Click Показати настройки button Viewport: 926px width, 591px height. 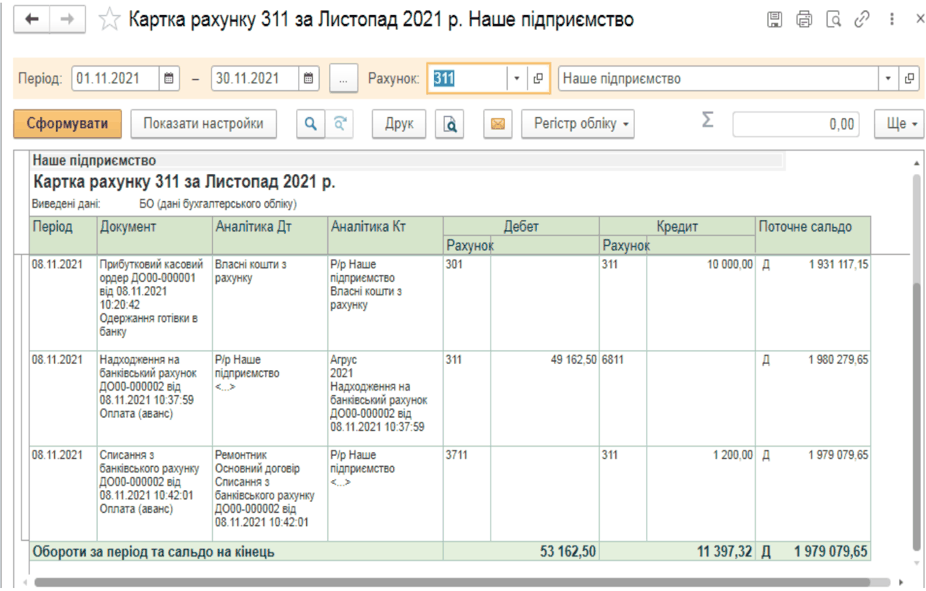tap(203, 123)
